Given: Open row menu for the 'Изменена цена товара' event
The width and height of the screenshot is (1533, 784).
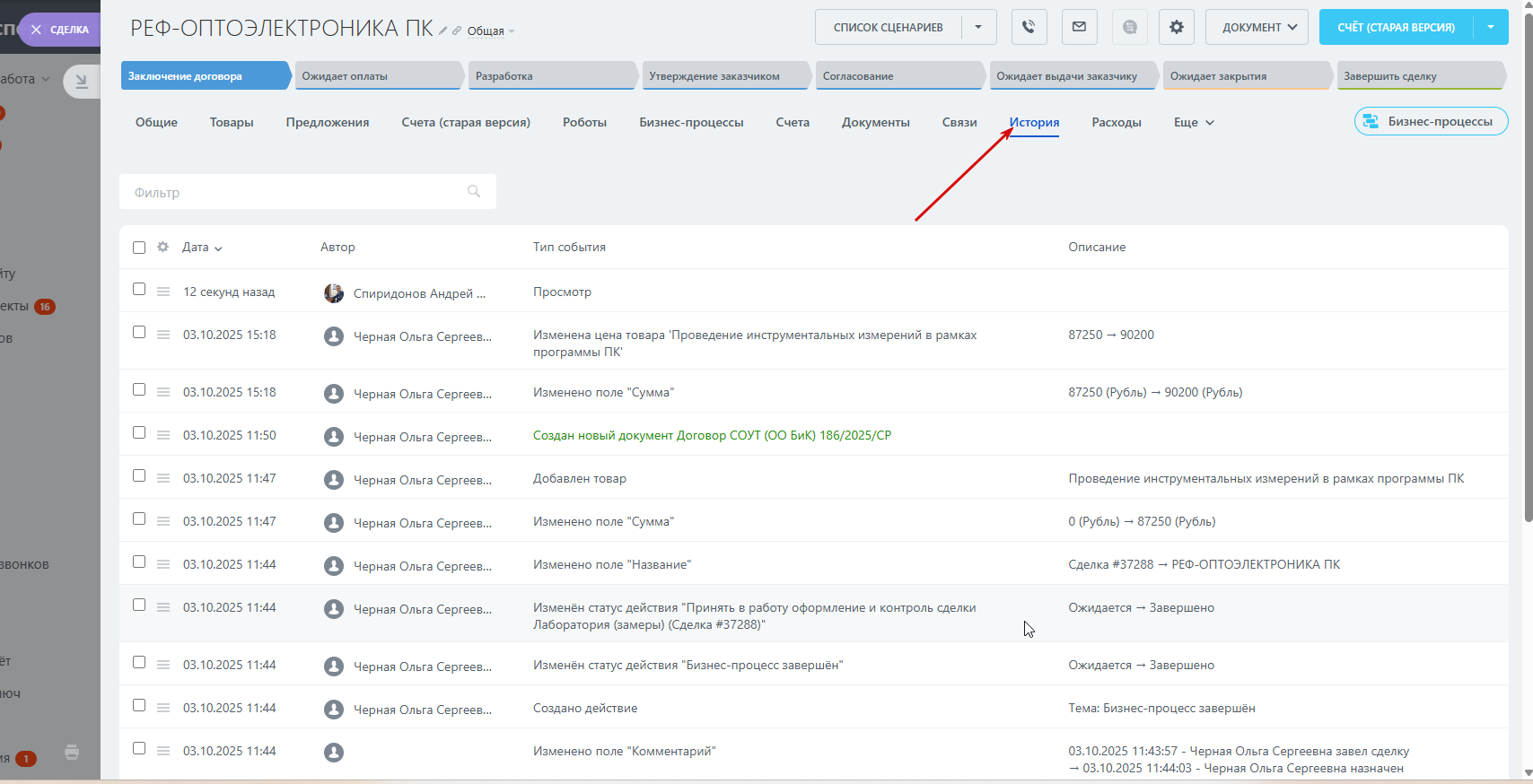Looking at the screenshot, I should pyautogui.click(x=163, y=335).
